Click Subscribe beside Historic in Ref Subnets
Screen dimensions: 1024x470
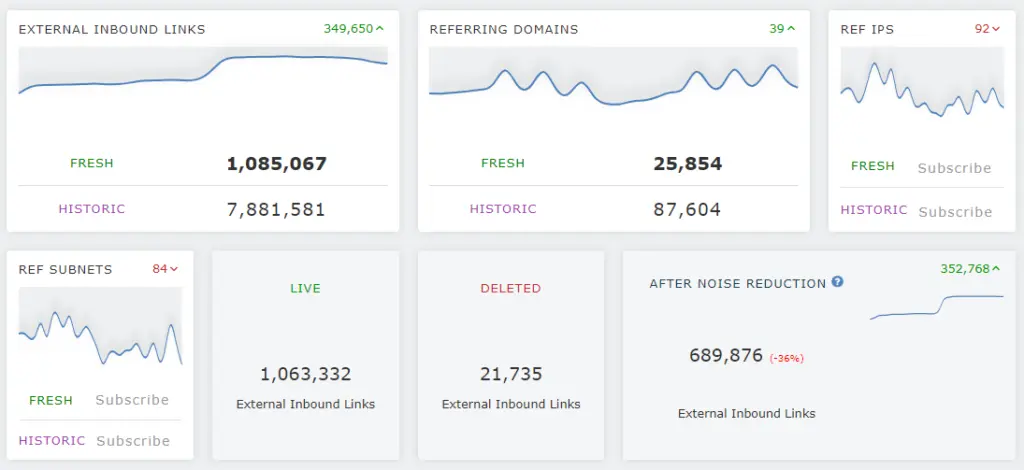[x=132, y=441]
